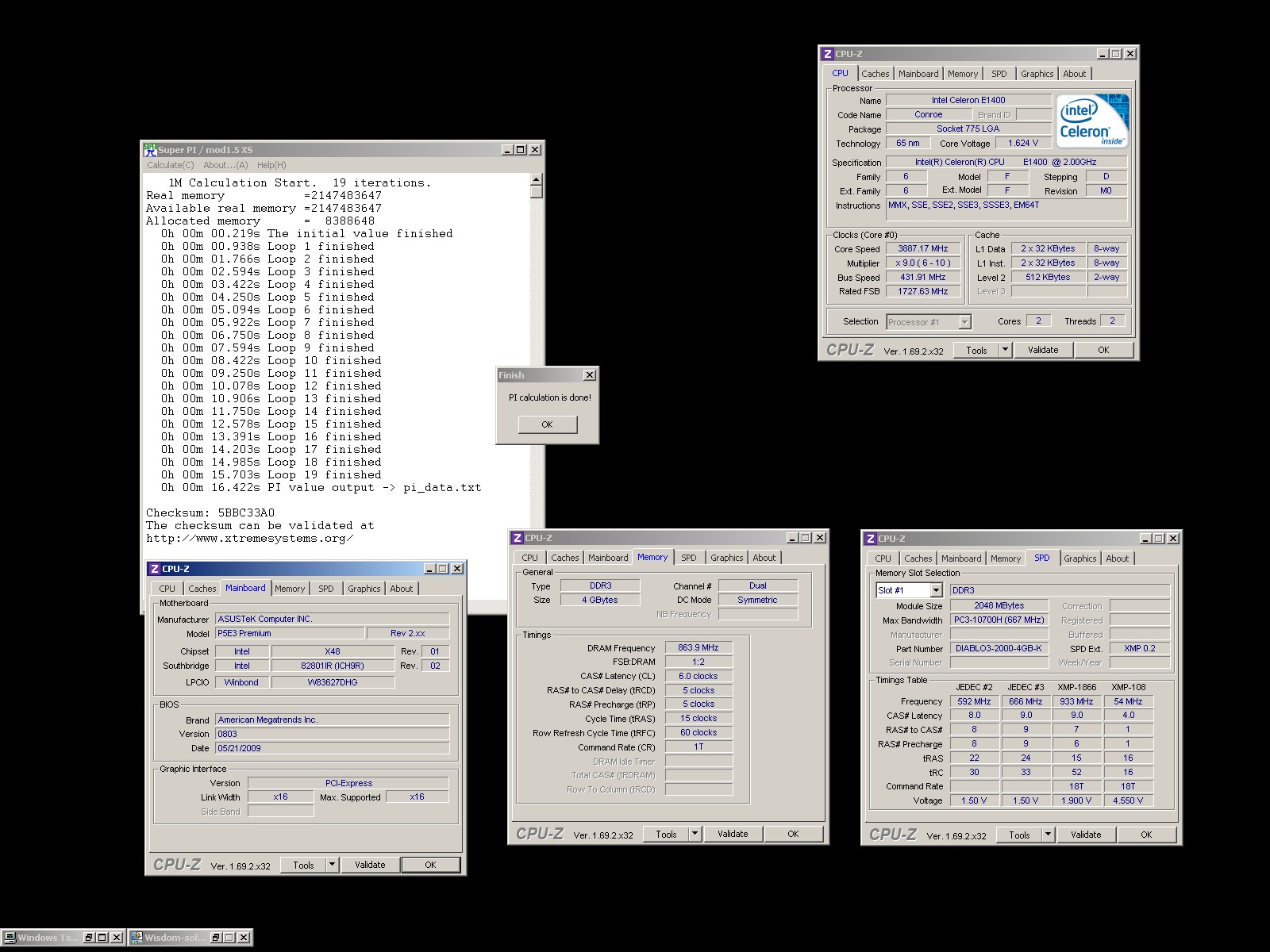Click the Module Size 2048 MBytes field
This screenshot has width=1270, height=952.
999,605
